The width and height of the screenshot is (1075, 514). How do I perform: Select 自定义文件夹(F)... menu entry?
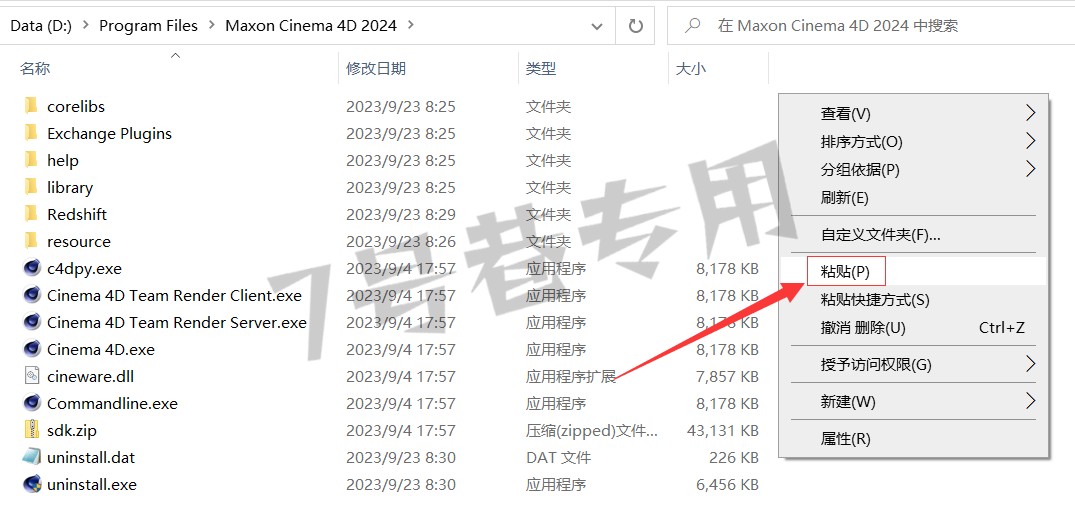coord(913,235)
